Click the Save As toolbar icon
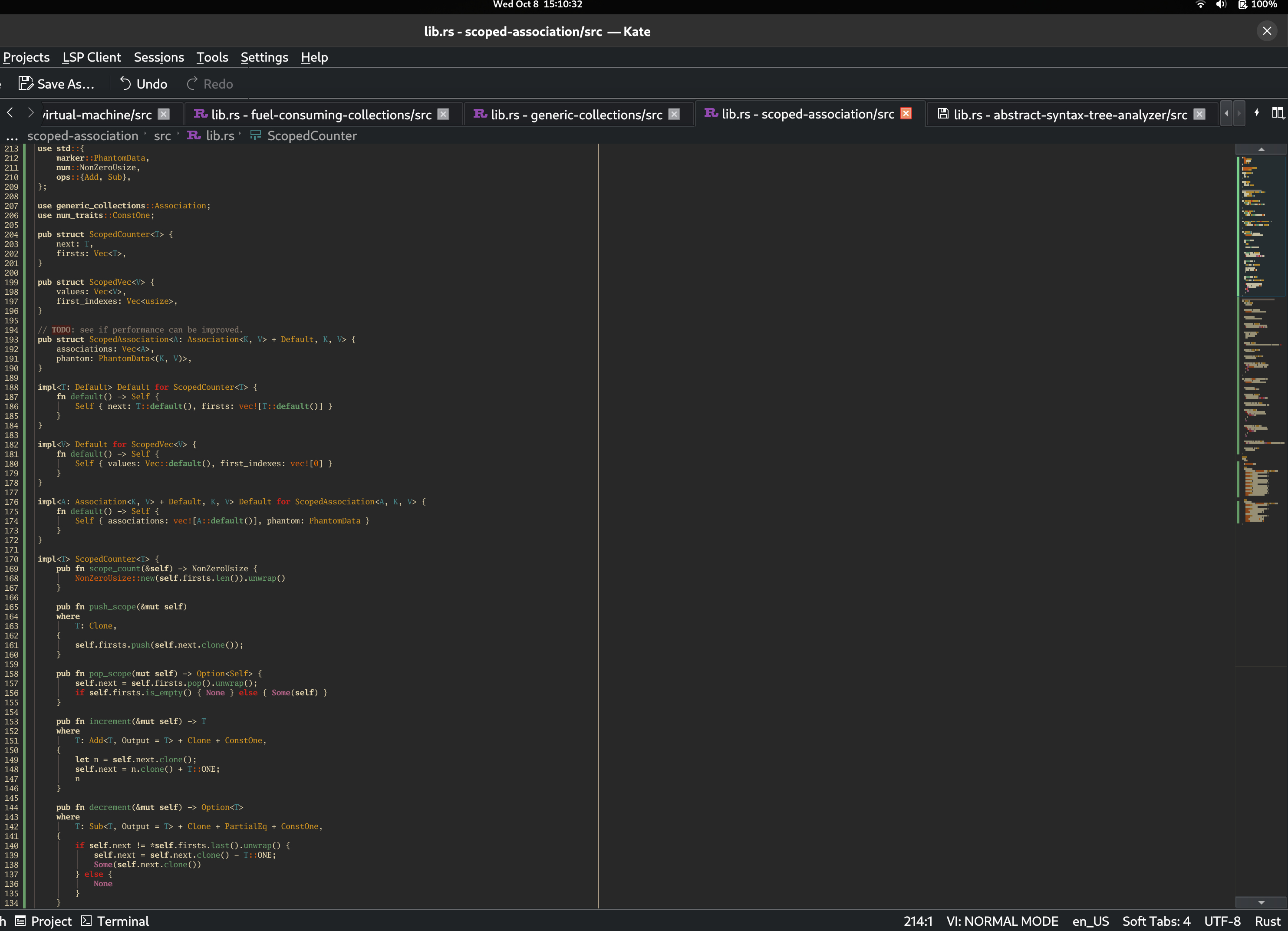Viewport: 1288px width, 931px height. tap(26, 84)
